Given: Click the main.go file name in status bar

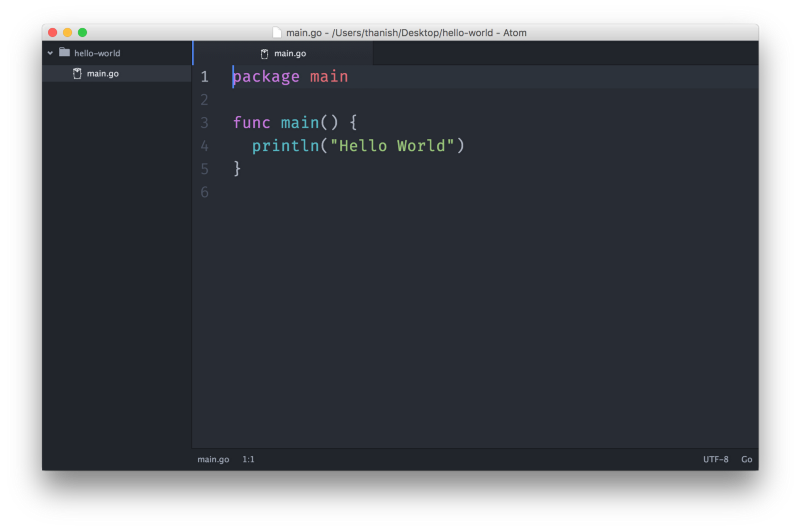Looking at the screenshot, I should pyautogui.click(x=213, y=459).
